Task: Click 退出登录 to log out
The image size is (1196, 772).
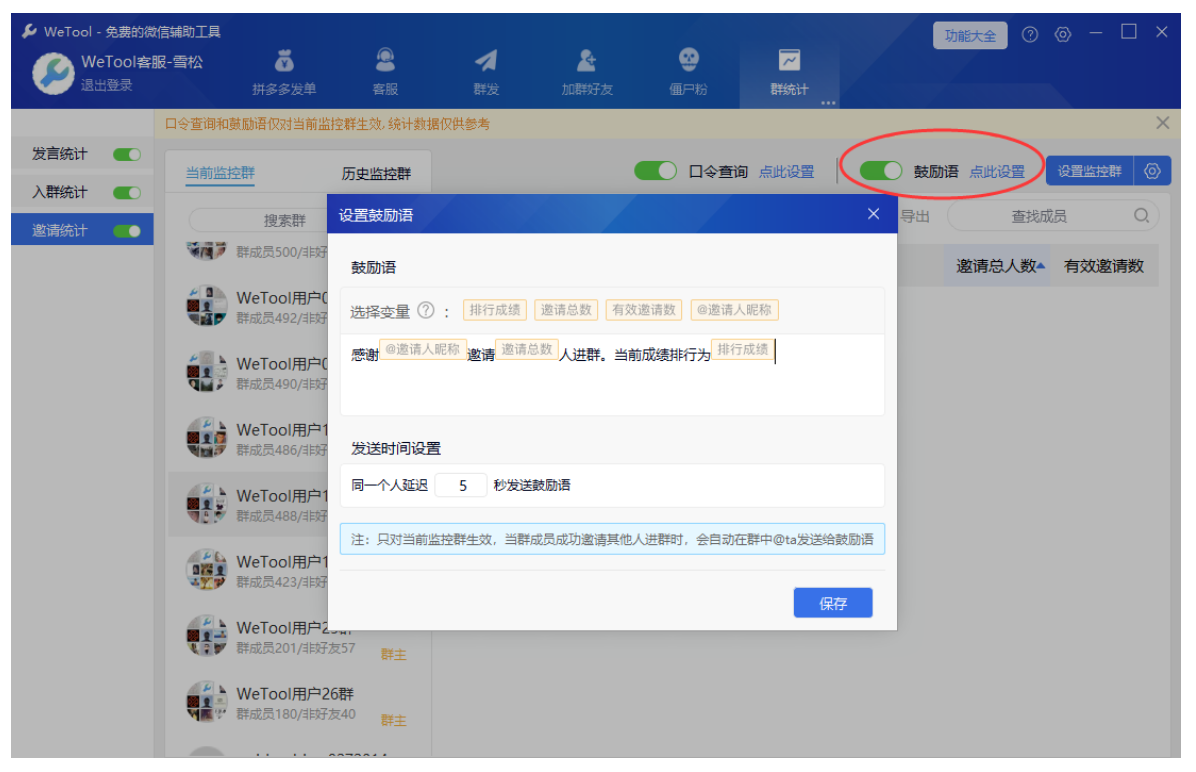Action: click(x=107, y=85)
